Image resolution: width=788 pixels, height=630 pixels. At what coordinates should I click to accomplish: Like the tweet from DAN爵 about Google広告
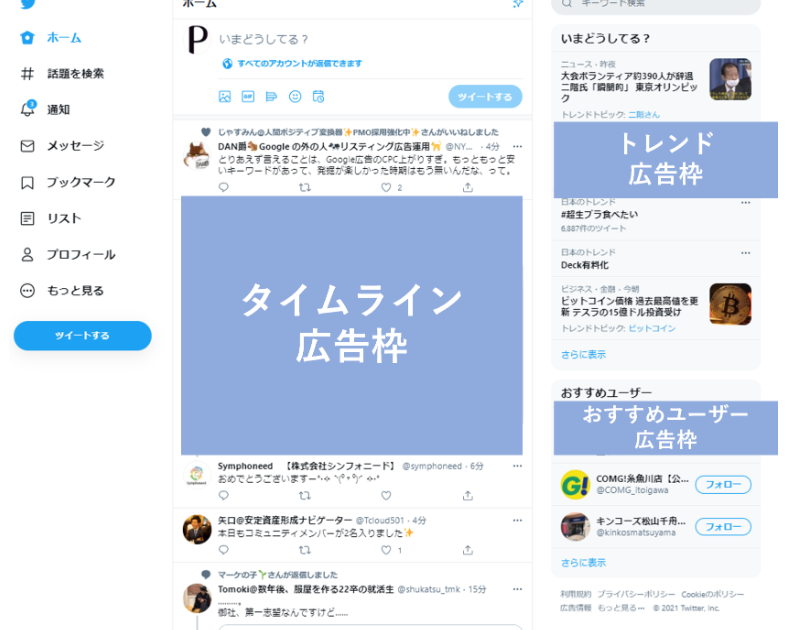386,187
